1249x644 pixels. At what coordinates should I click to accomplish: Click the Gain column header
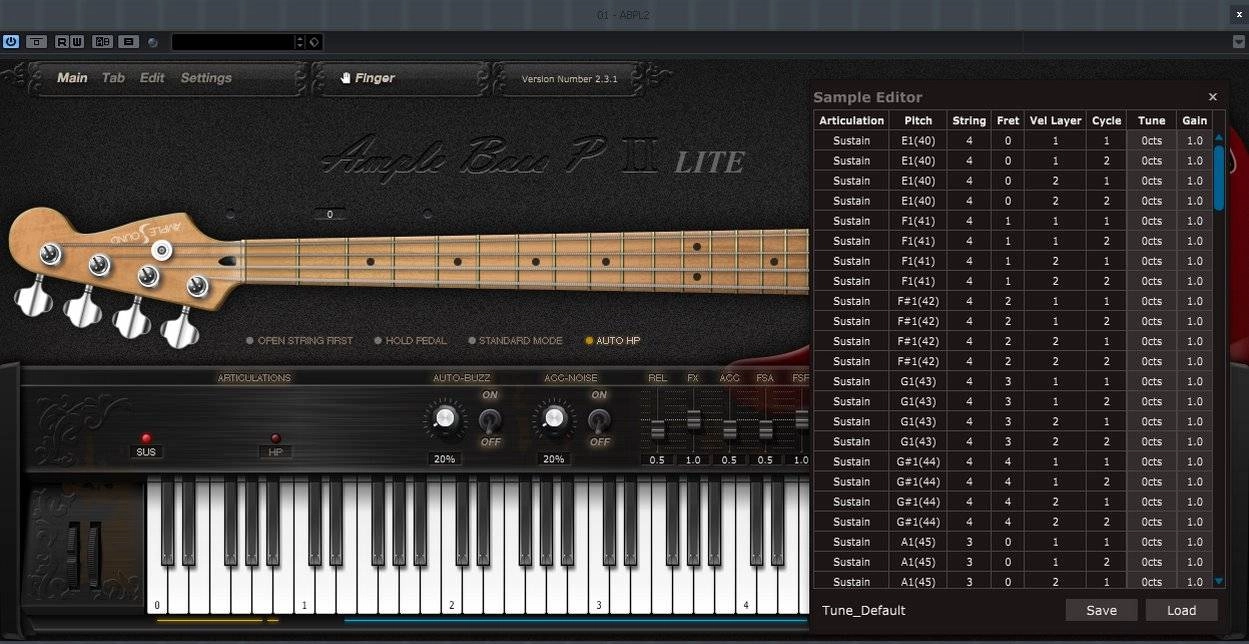pyautogui.click(x=1195, y=120)
